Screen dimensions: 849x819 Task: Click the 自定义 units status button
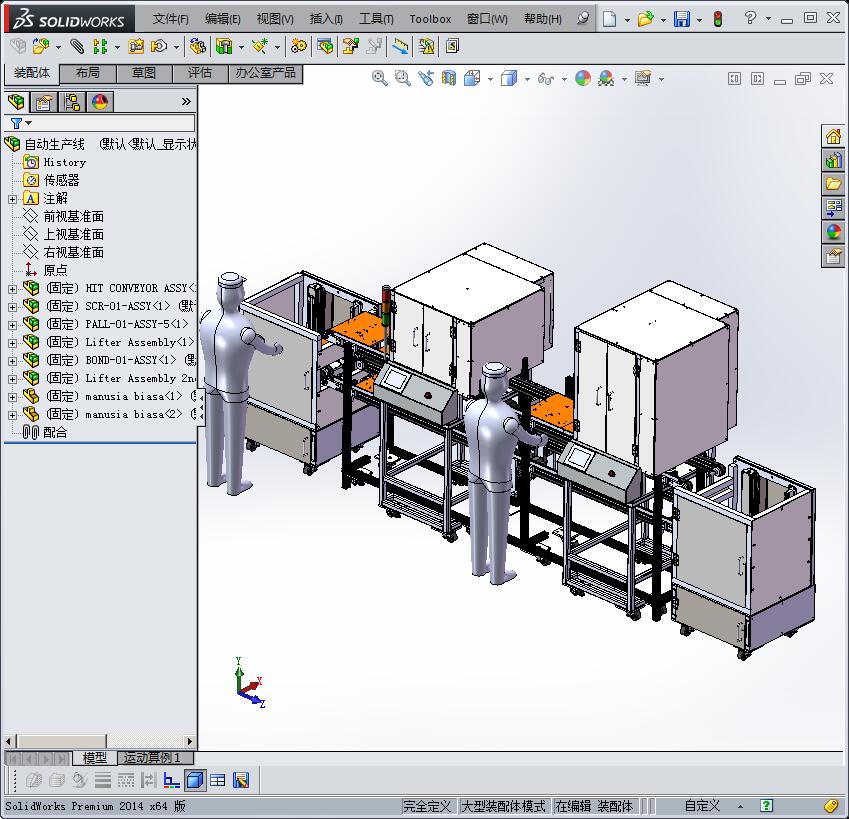[x=702, y=806]
